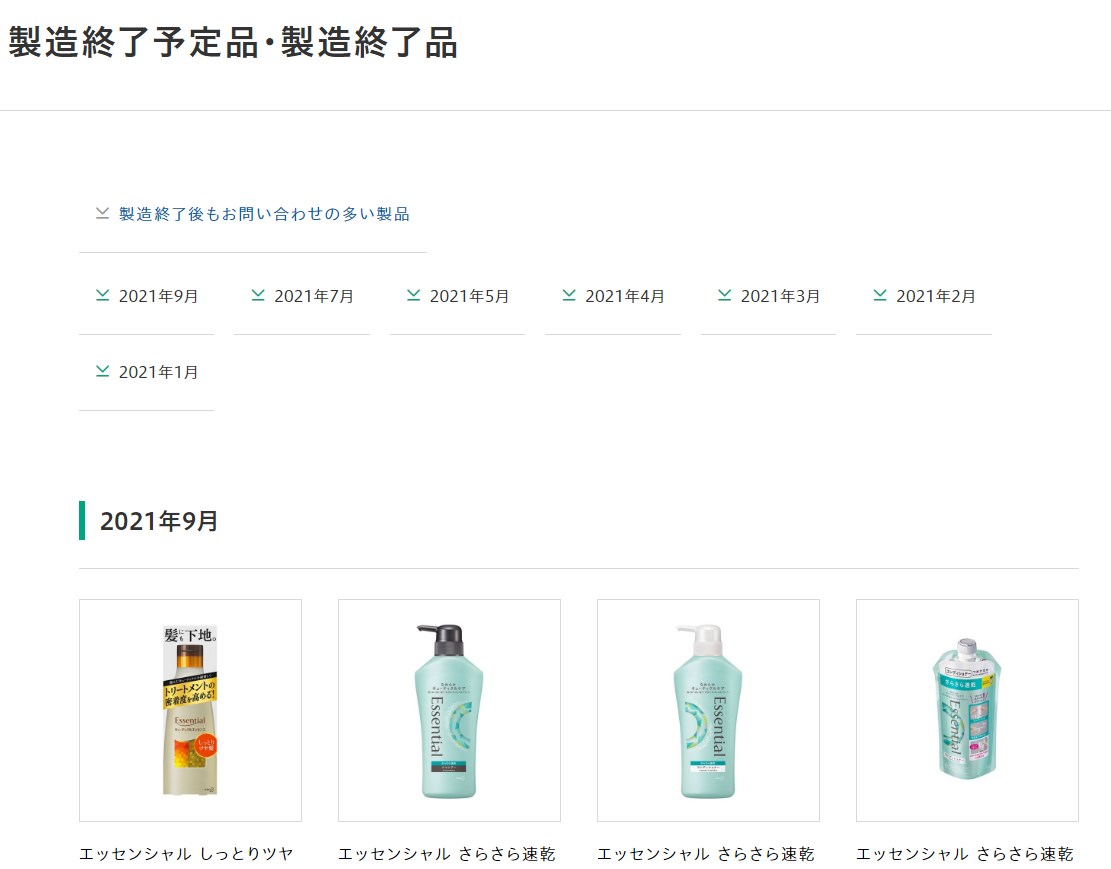
Task: Open the Essential bottle with white pump
Action: click(708, 710)
